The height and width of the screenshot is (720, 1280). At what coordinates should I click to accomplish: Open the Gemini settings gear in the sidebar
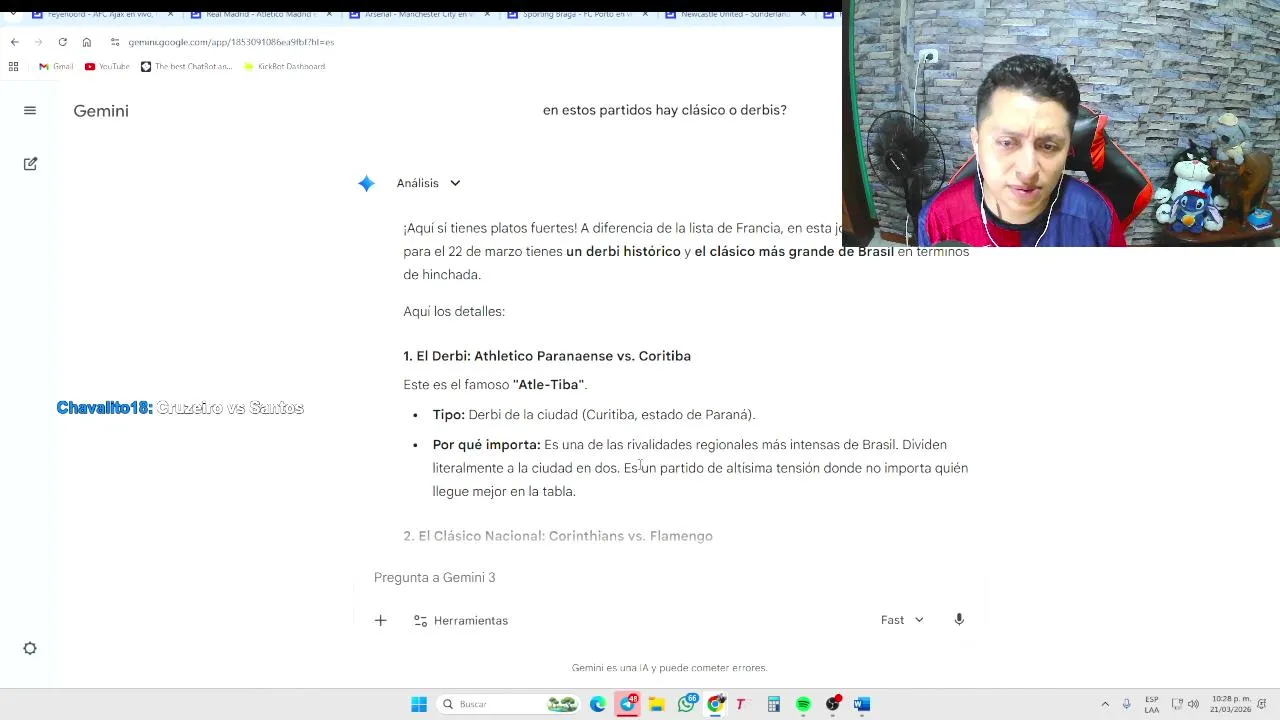click(30, 648)
